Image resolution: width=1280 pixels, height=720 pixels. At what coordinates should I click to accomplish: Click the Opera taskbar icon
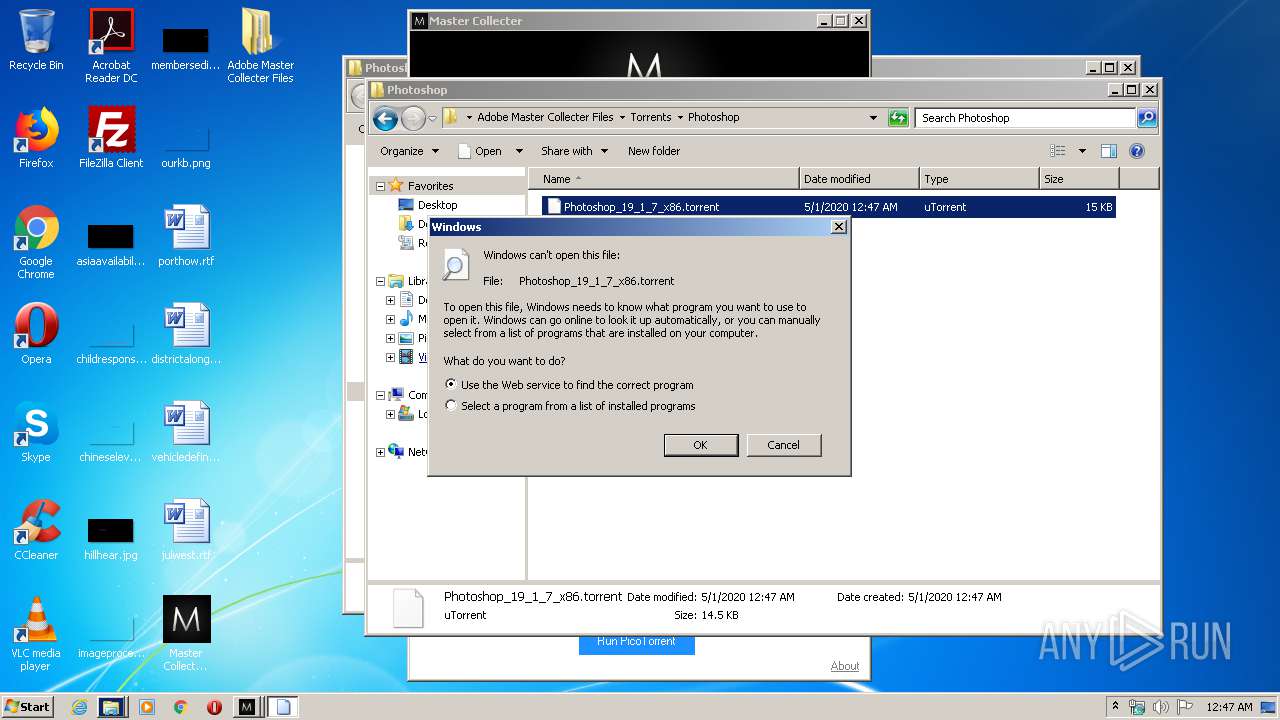tap(214, 707)
